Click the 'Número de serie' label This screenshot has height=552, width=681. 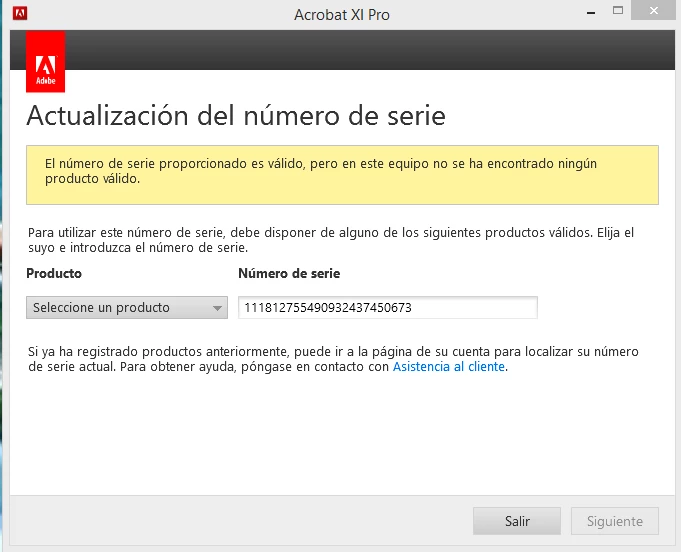(x=289, y=273)
